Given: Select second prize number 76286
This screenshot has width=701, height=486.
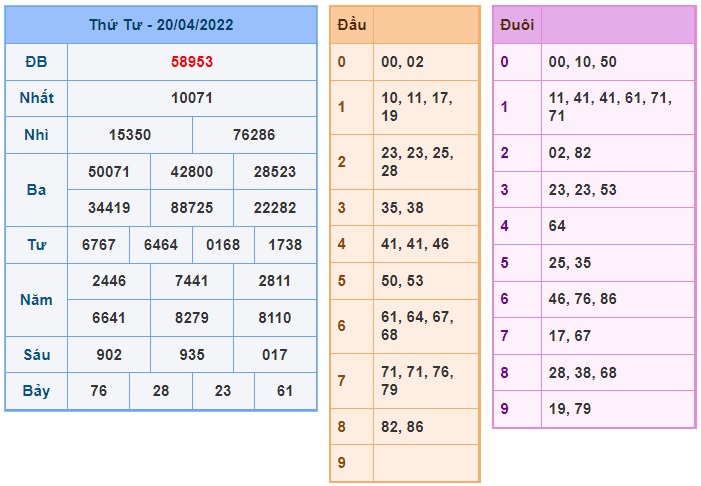Looking at the screenshot, I should [x=254, y=135].
